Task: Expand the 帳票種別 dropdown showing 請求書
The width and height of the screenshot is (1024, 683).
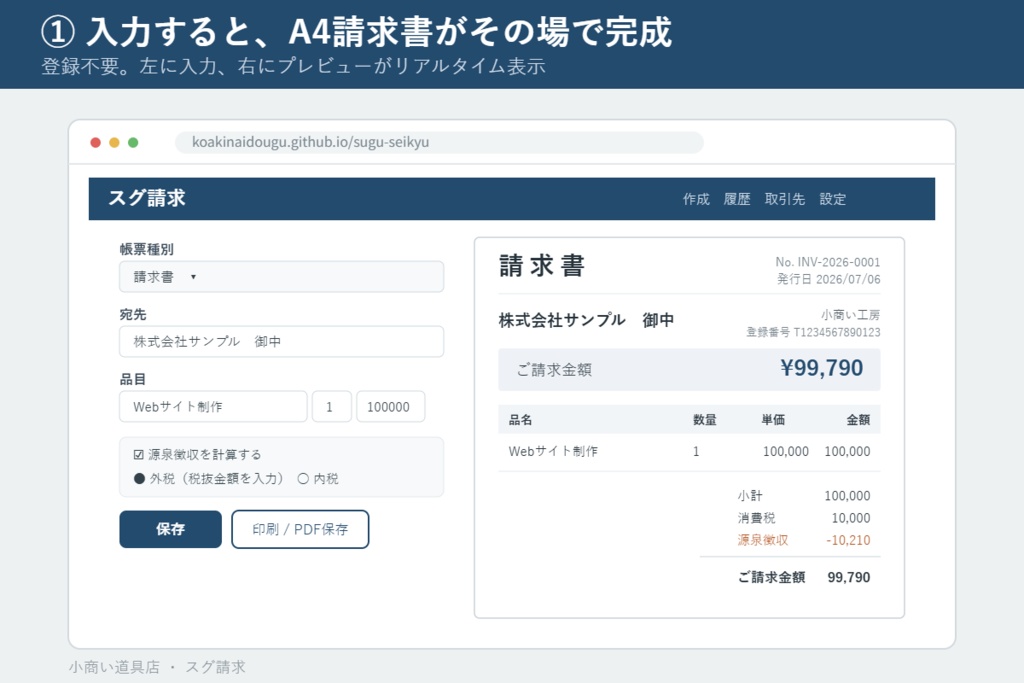Action: click(x=281, y=277)
